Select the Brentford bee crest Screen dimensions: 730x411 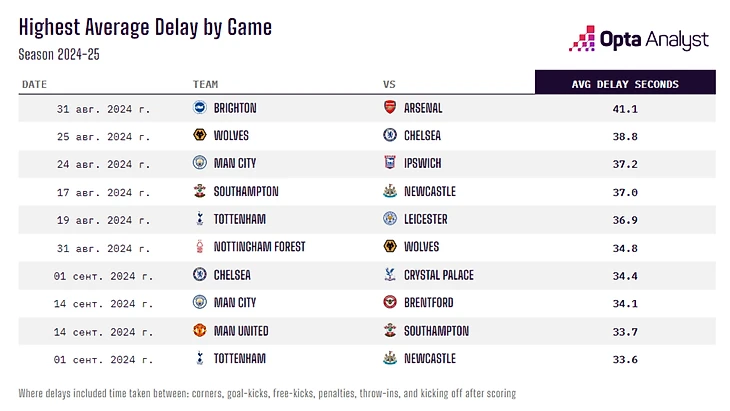(390, 302)
